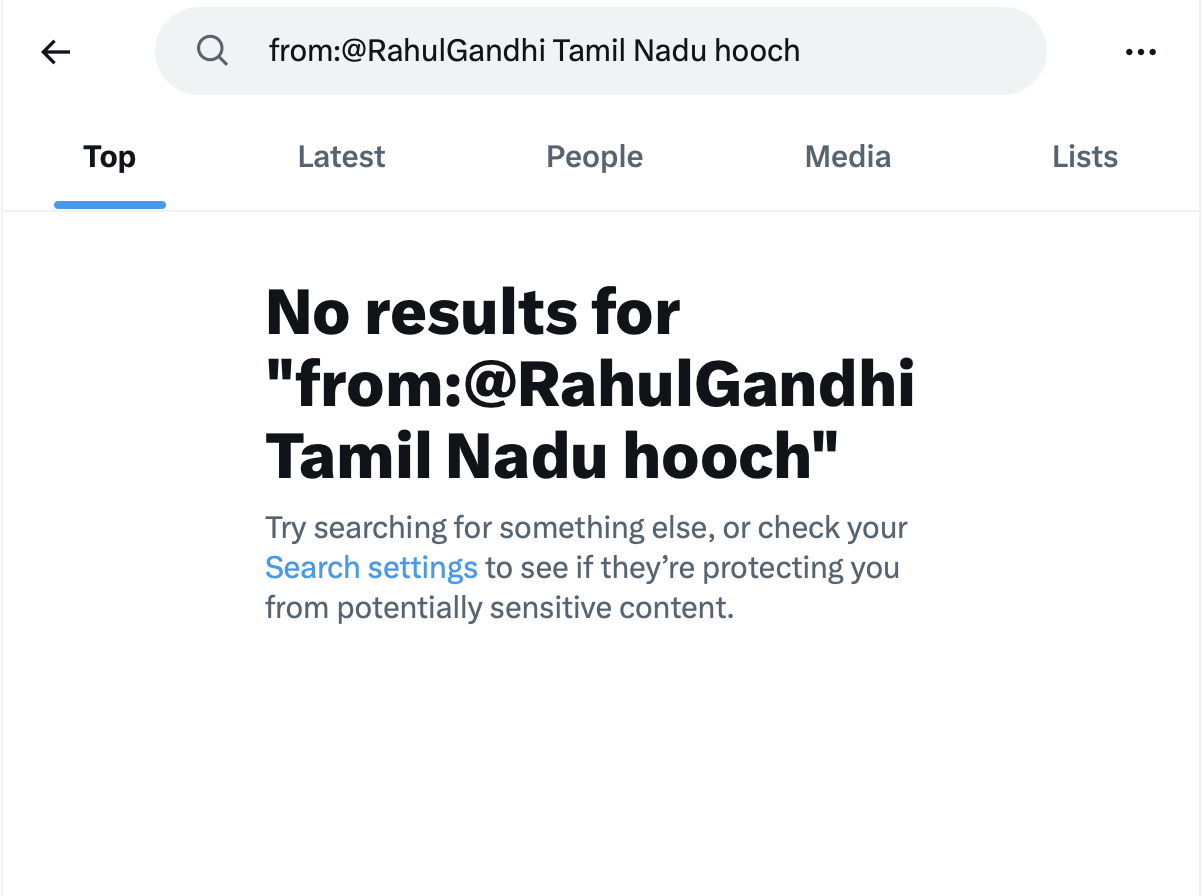Show the Media tab results
Screen dimensions: 1202x896
click(x=847, y=157)
